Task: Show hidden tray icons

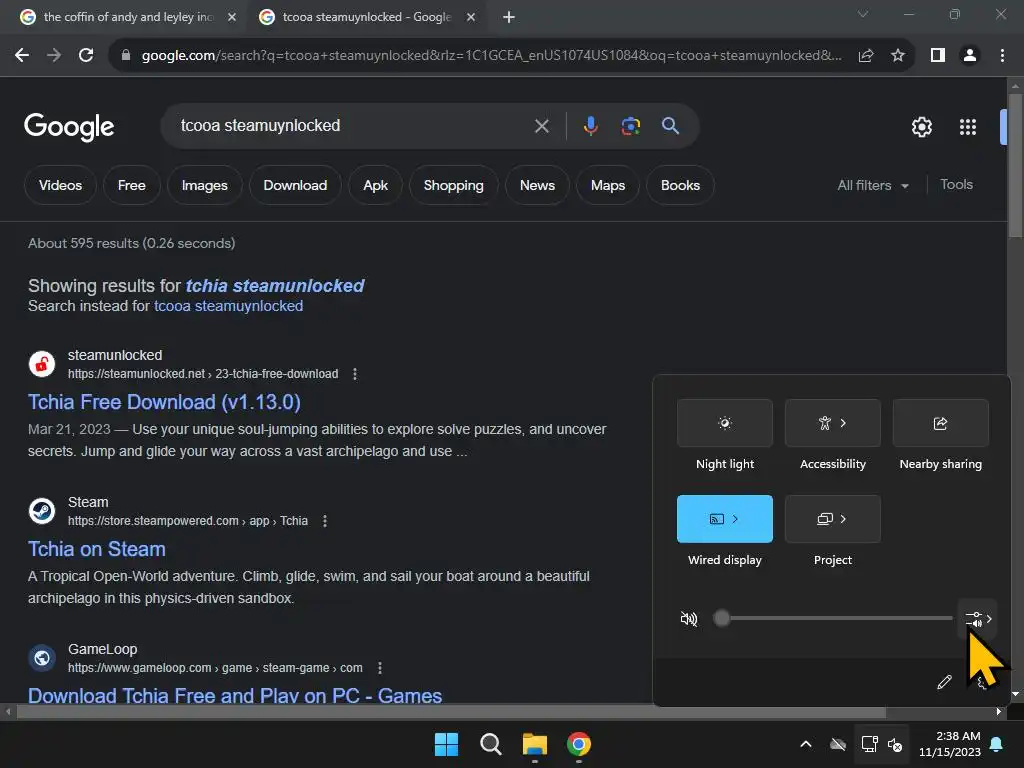Action: (x=806, y=744)
